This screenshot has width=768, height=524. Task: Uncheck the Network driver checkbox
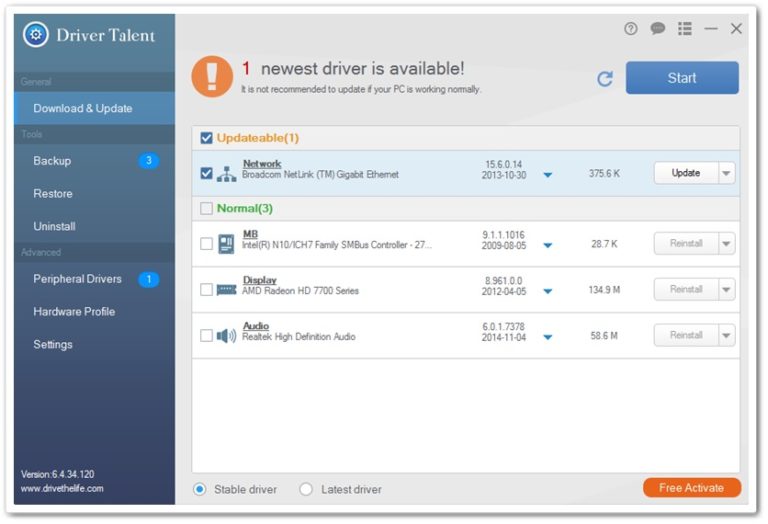(x=206, y=173)
